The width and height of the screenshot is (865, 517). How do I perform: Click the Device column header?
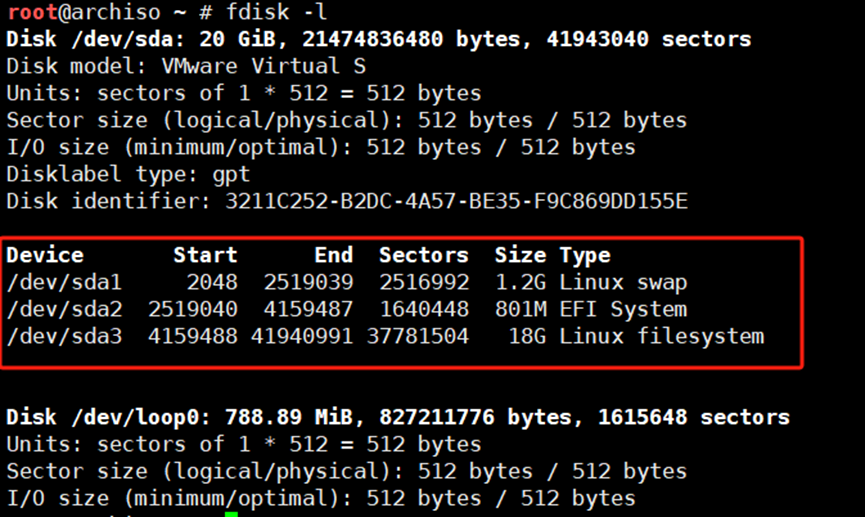click(45, 256)
